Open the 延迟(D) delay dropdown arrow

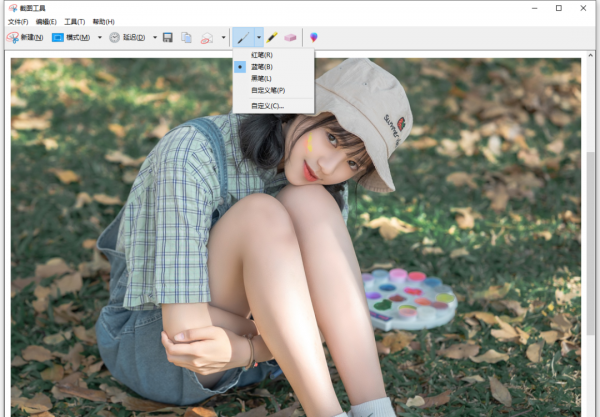click(x=155, y=37)
